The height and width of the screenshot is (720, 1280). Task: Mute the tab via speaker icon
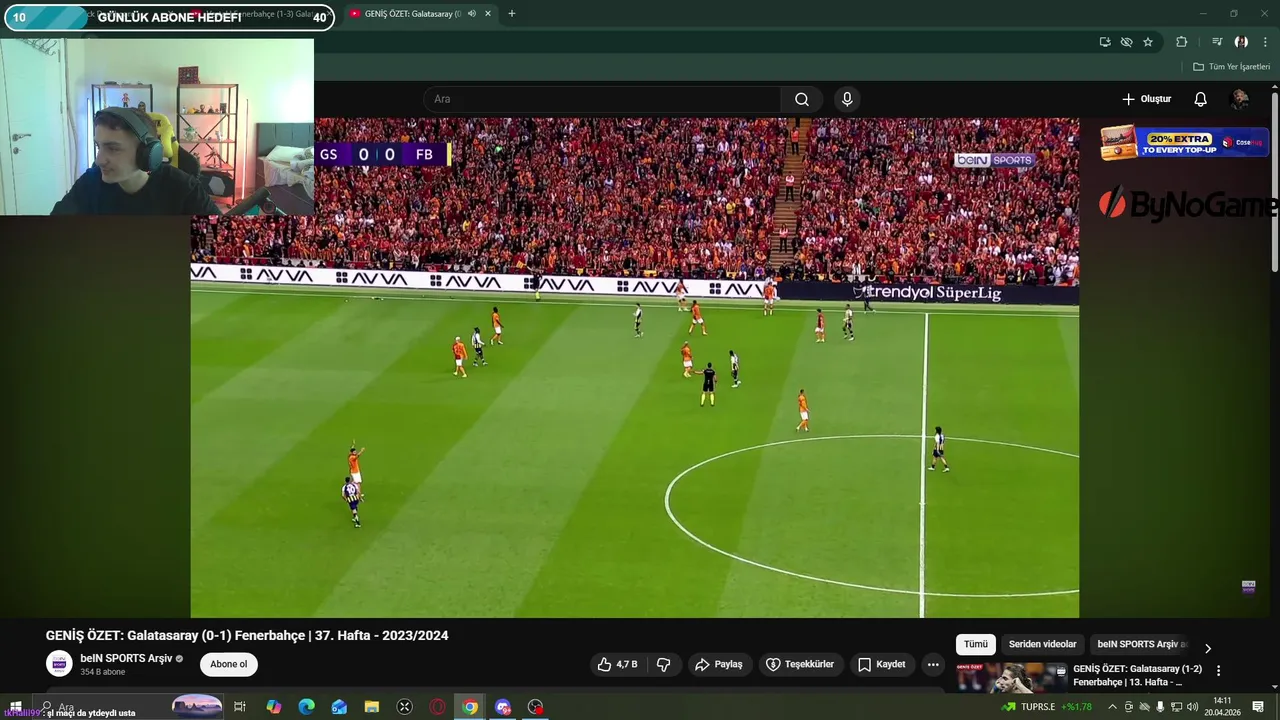(471, 14)
